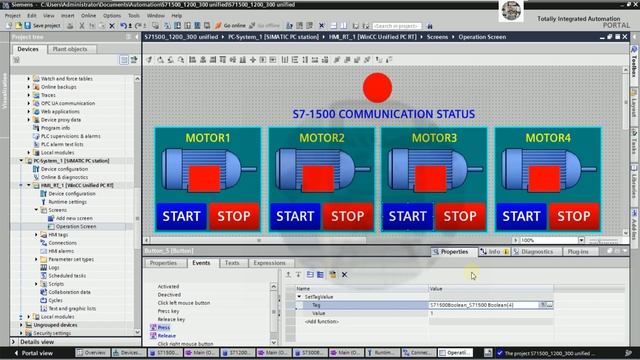Open Connections in project tree
This screenshot has height=360, width=640.
click(x=62, y=243)
